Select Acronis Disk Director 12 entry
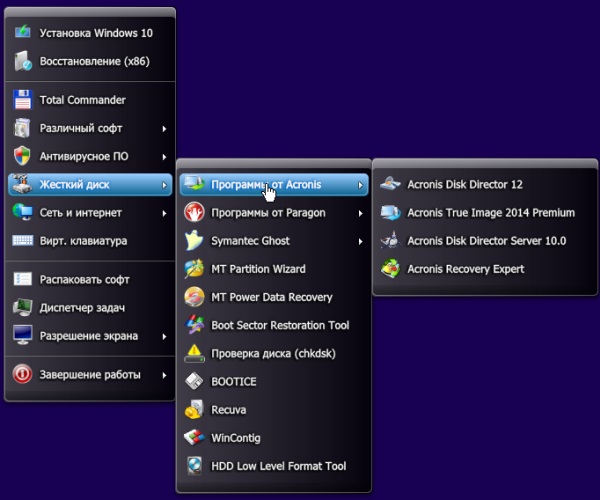The width and height of the screenshot is (600, 500). click(x=485, y=184)
